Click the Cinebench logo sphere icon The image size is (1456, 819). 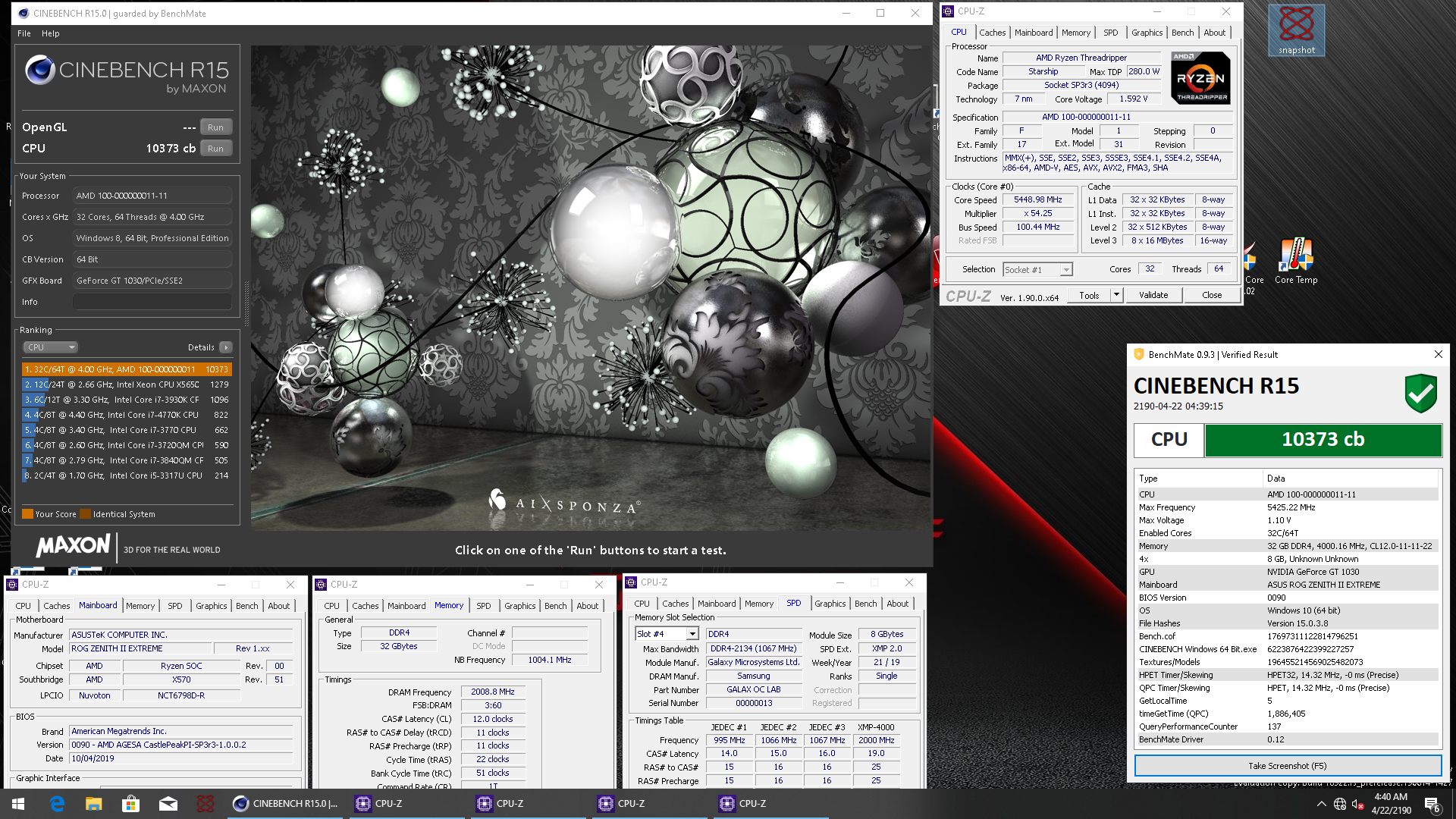coord(39,71)
